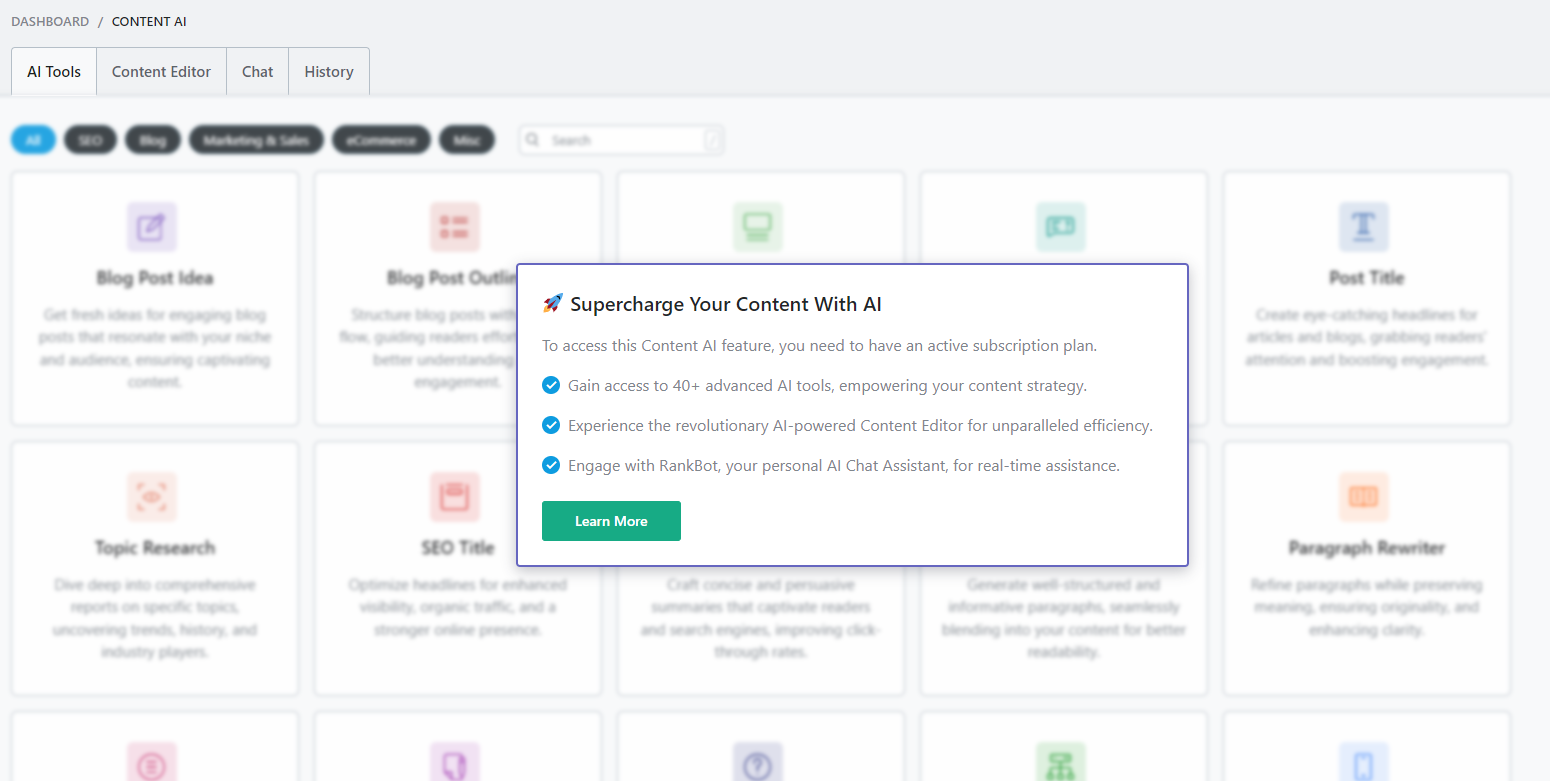Select the All filter pill

point(33,140)
